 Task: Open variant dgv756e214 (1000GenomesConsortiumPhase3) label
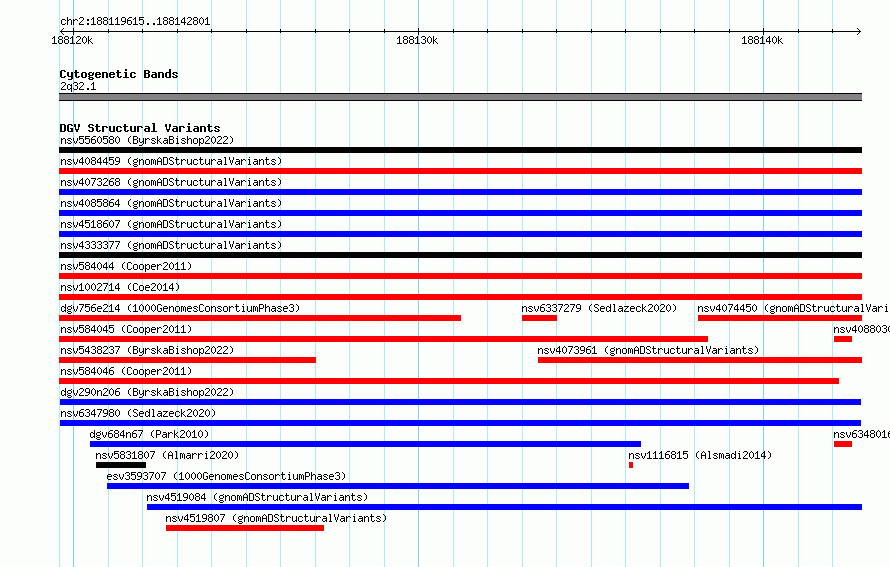click(x=180, y=308)
